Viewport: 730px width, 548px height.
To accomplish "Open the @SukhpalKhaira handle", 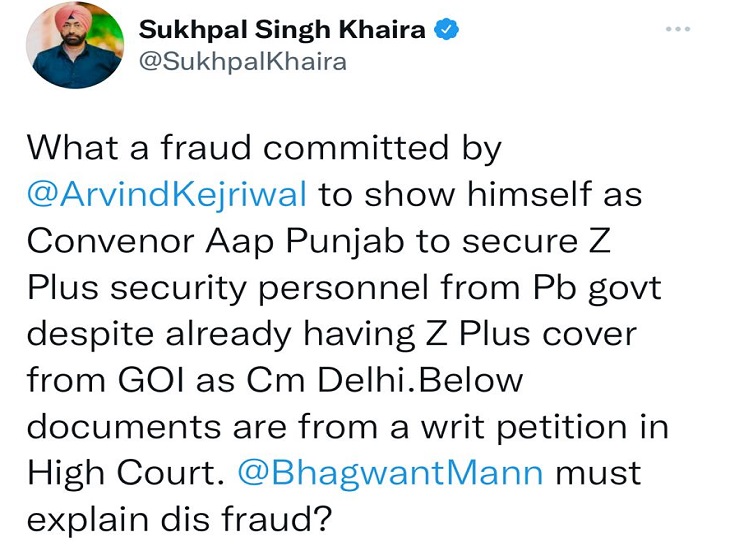I will pos(242,62).
